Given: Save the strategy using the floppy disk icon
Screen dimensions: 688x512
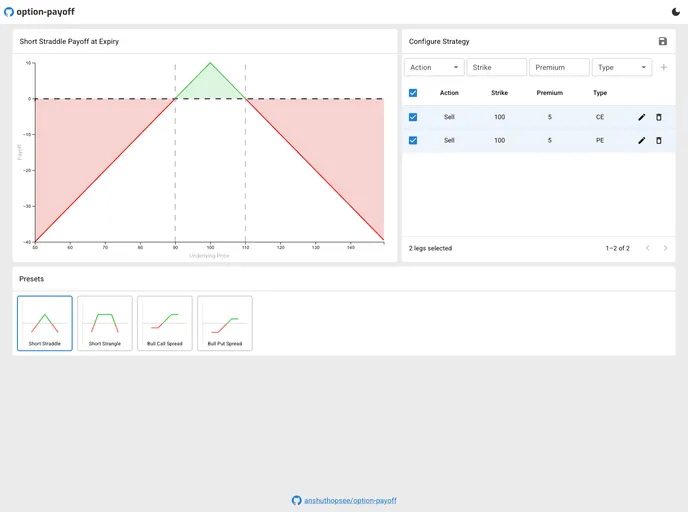Looking at the screenshot, I should pos(663,41).
